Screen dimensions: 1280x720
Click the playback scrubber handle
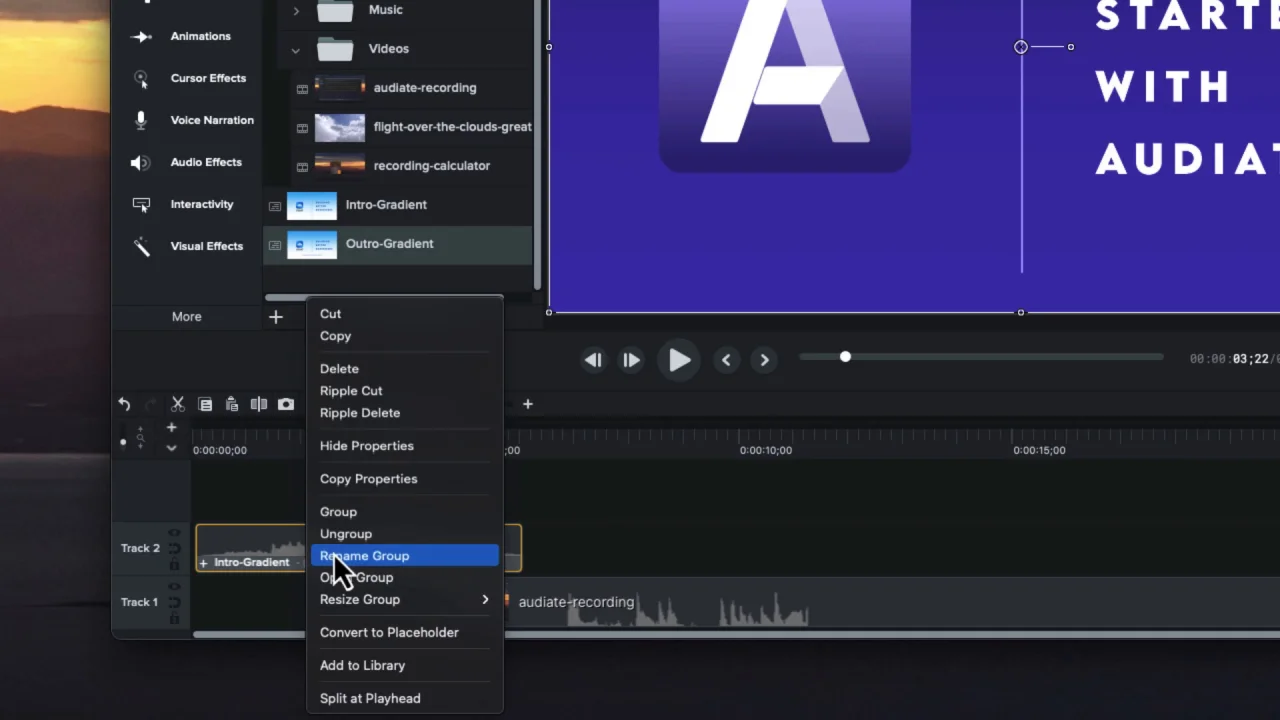[x=845, y=357]
